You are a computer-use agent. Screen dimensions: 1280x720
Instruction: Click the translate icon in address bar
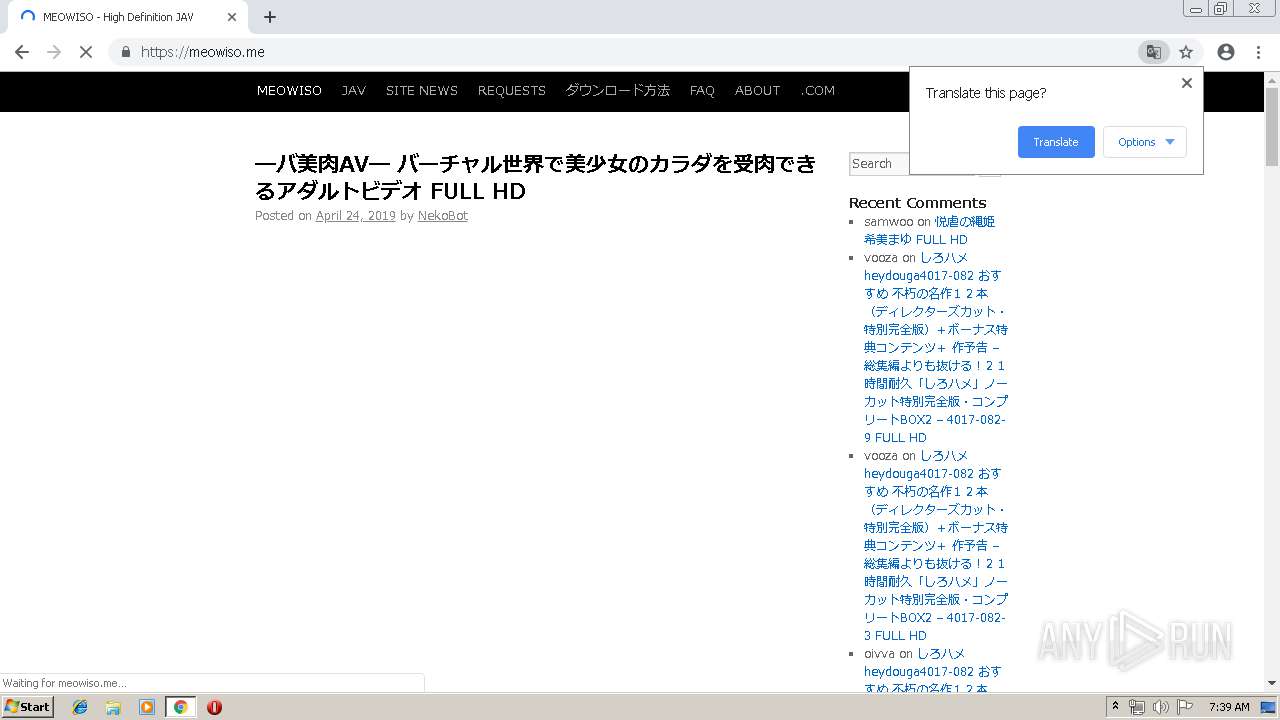[1153, 52]
